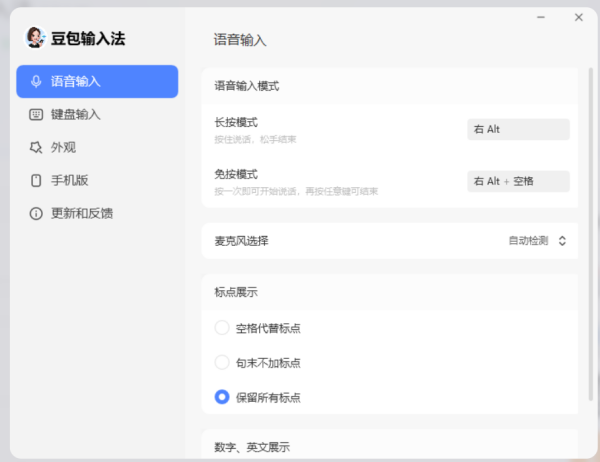
Task: Open the 键盘输入 settings section
Action: pyautogui.click(x=97, y=114)
